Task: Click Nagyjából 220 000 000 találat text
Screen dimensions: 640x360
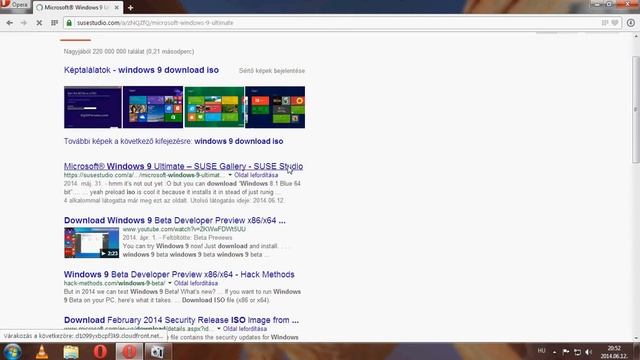Action: (129, 51)
